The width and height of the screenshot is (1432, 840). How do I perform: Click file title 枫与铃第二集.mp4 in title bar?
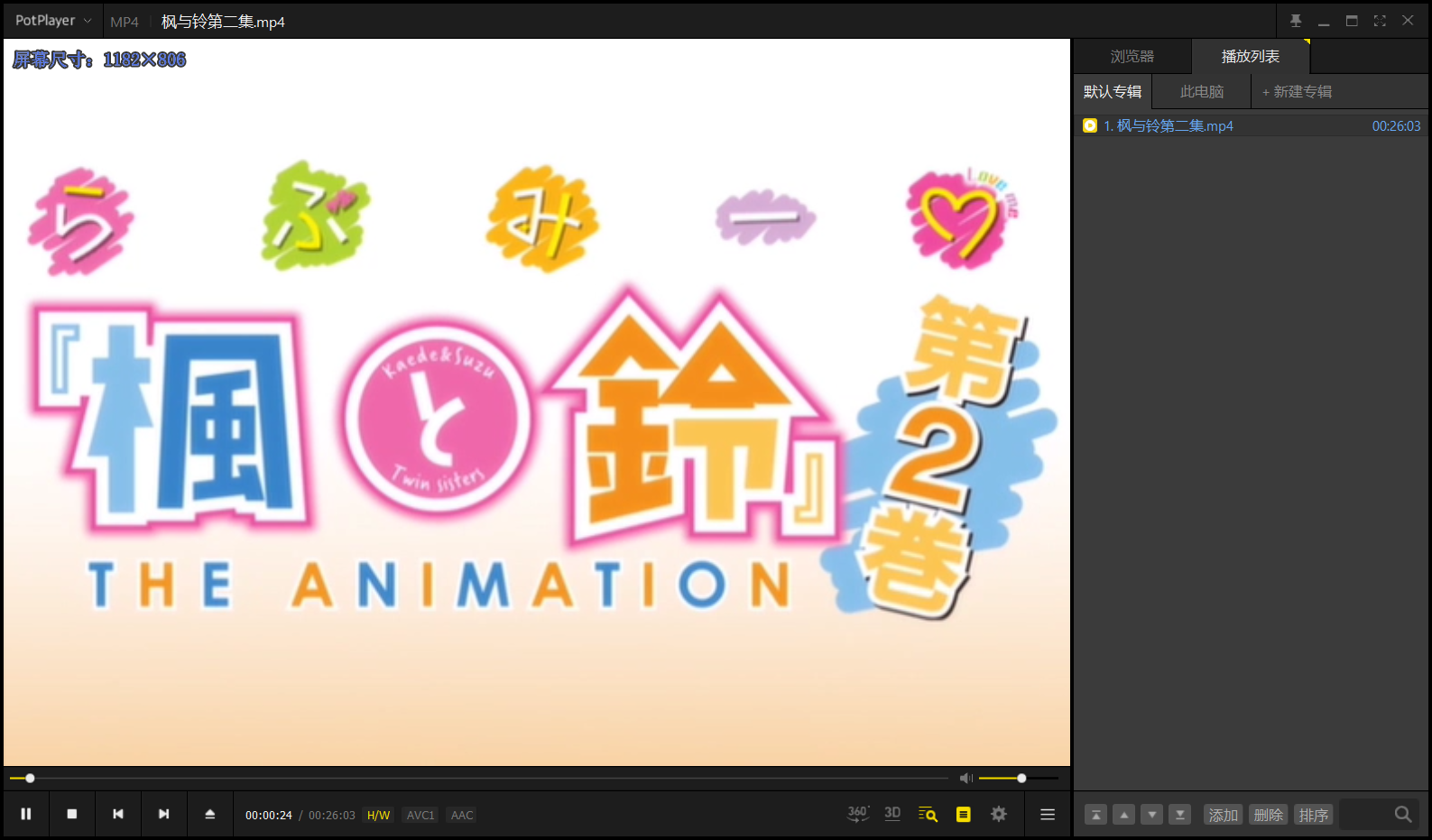pyautogui.click(x=223, y=22)
